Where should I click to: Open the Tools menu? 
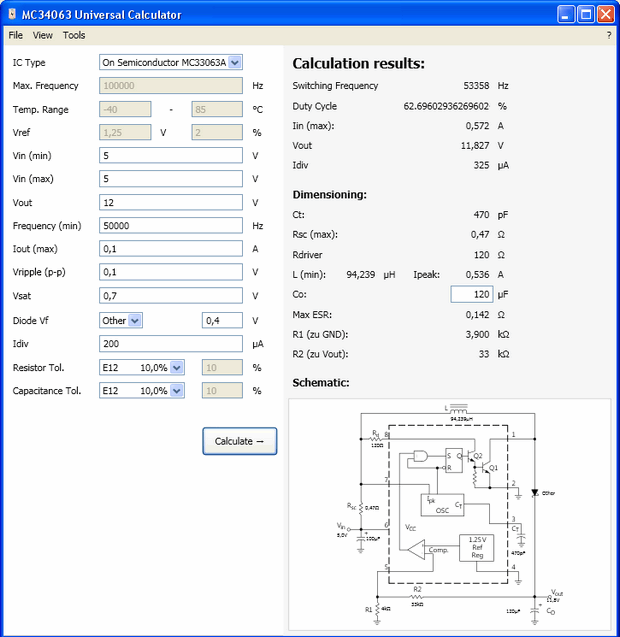click(x=74, y=35)
